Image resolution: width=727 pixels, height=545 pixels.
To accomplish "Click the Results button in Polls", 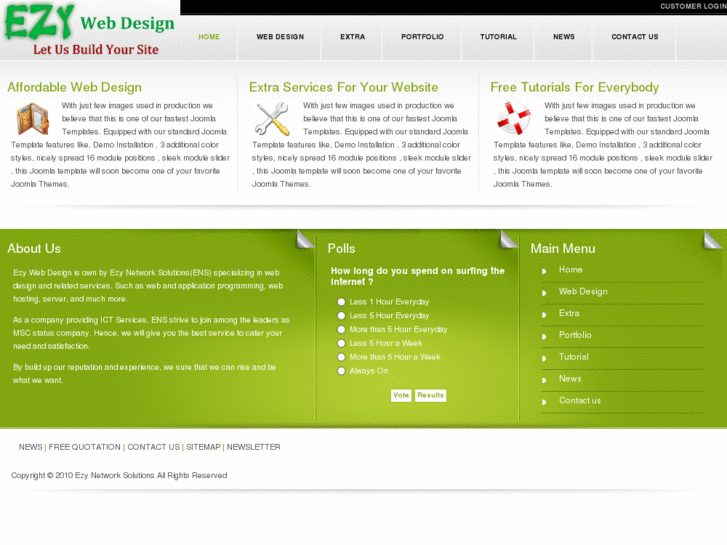I will (430, 395).
